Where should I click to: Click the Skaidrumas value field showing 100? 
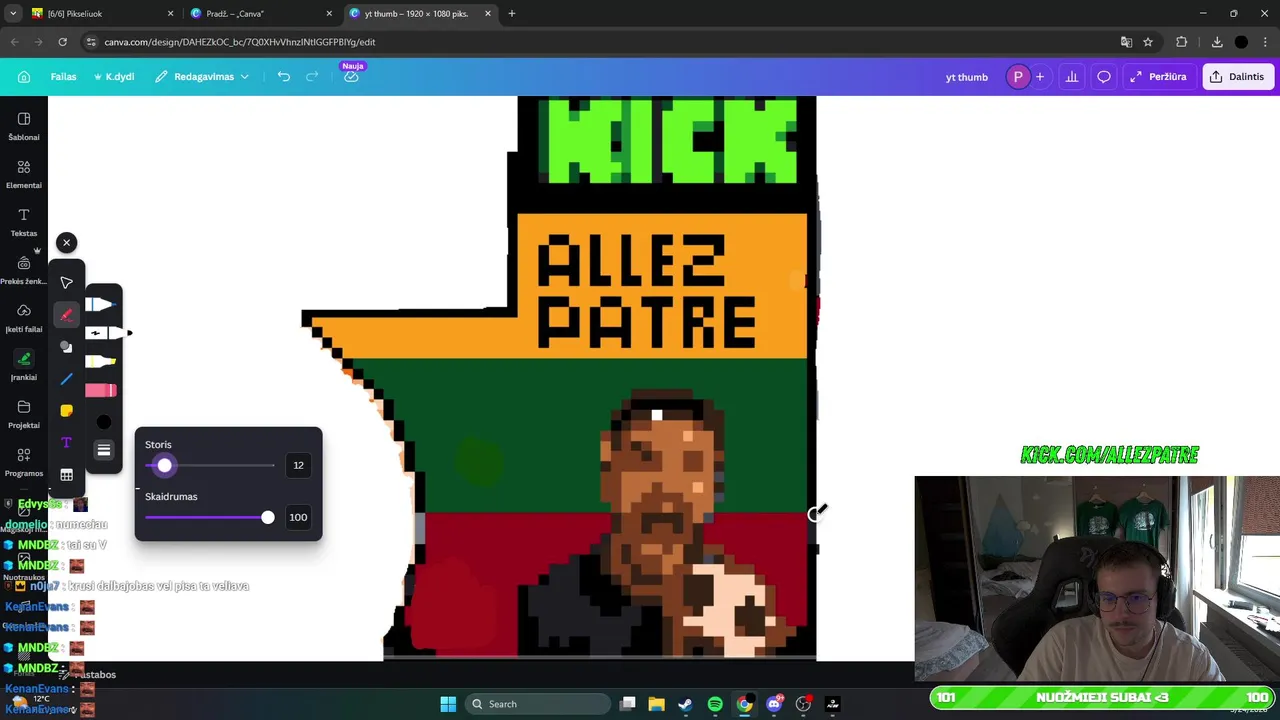point(298,517)
